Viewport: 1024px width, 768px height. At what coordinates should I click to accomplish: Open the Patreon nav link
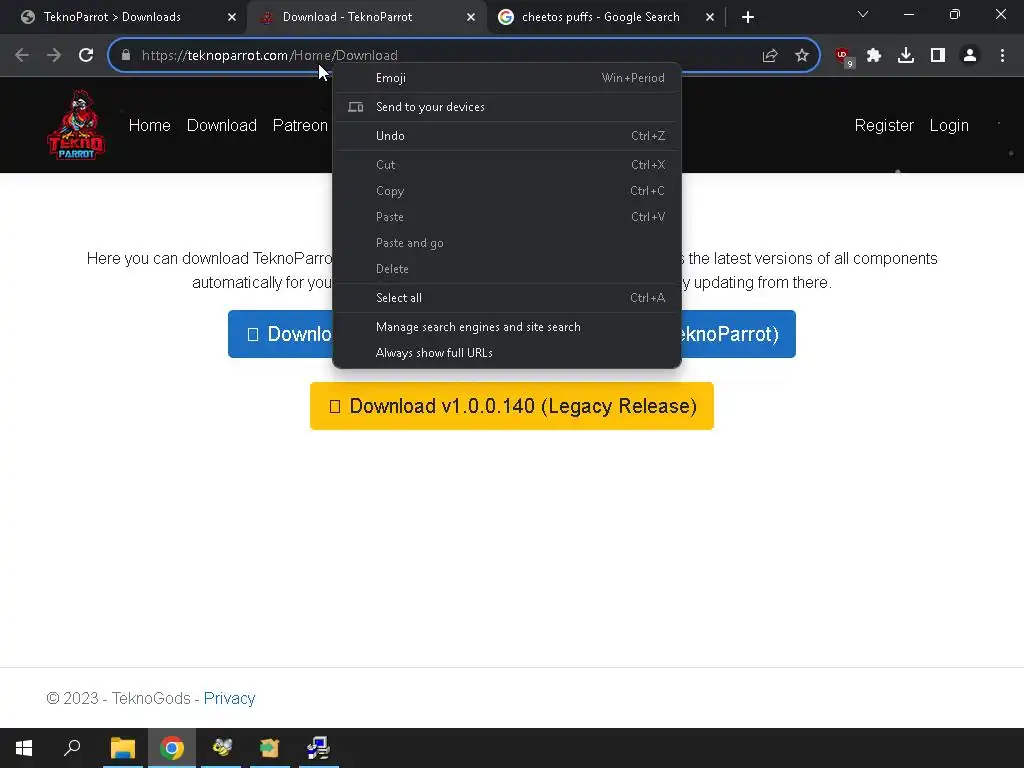300,125
